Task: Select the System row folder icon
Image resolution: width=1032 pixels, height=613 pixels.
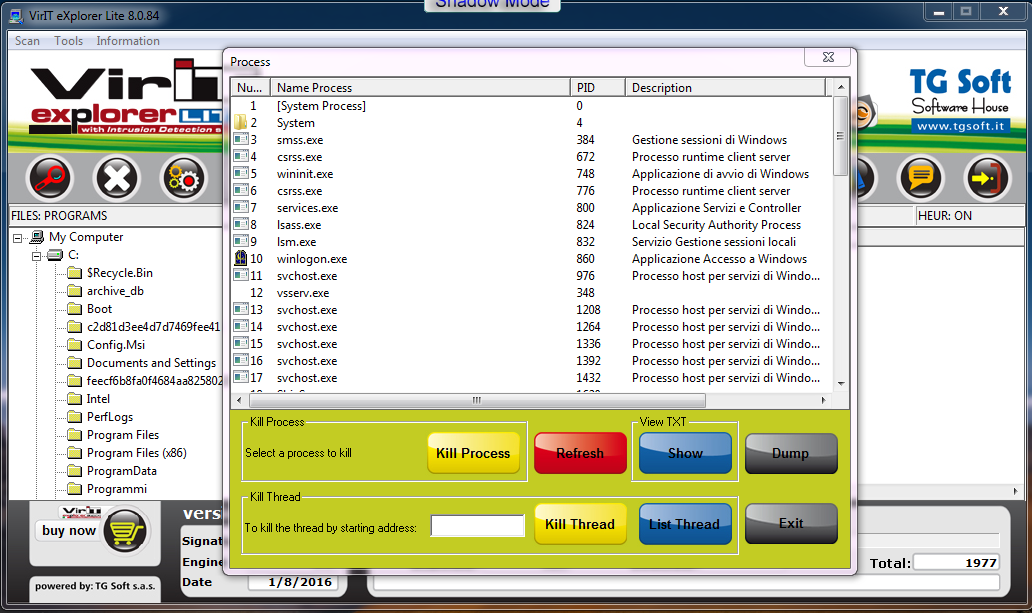Action: coord(241,122)
